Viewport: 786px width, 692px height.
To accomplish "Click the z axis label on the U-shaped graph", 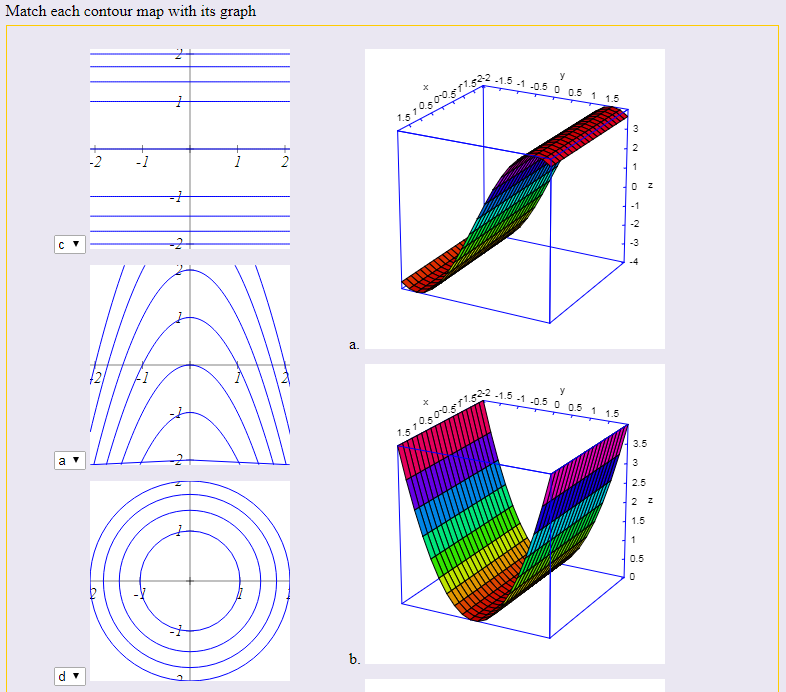I will [649, 500].
